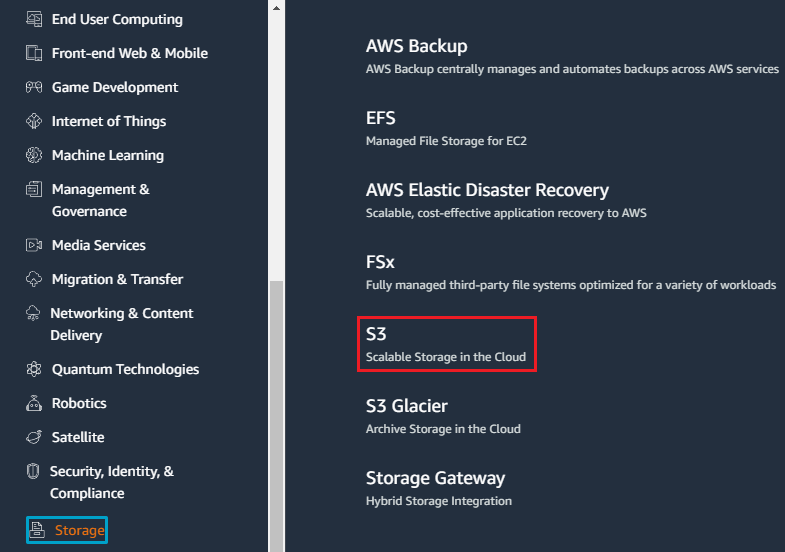Click the Quantum Technologies atom icon
The width and height of the screenshot is (785, 552).
tap(34, 369)
